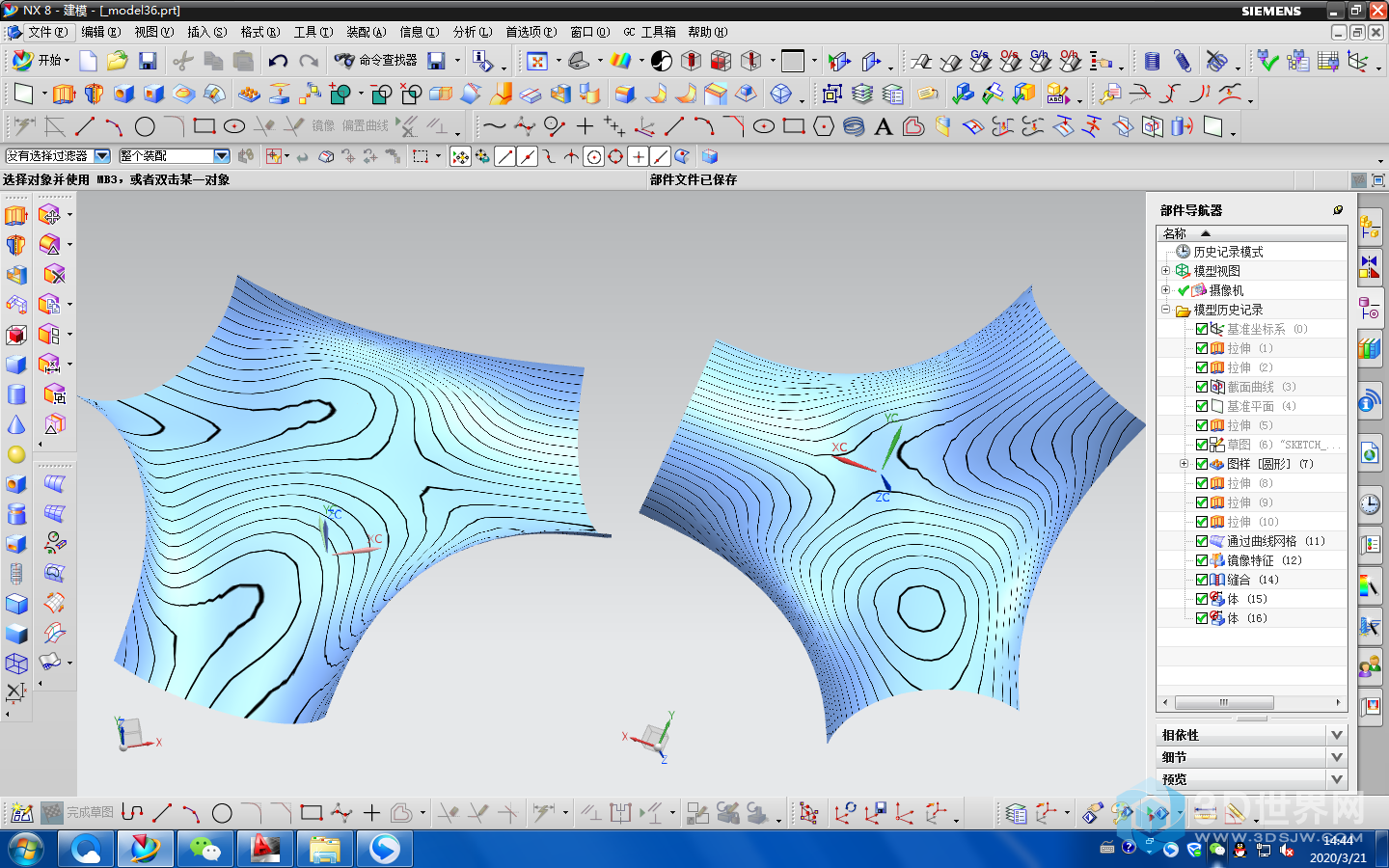
Task: Open the GC 工具箱 menu
Action: tap(649, 32)
